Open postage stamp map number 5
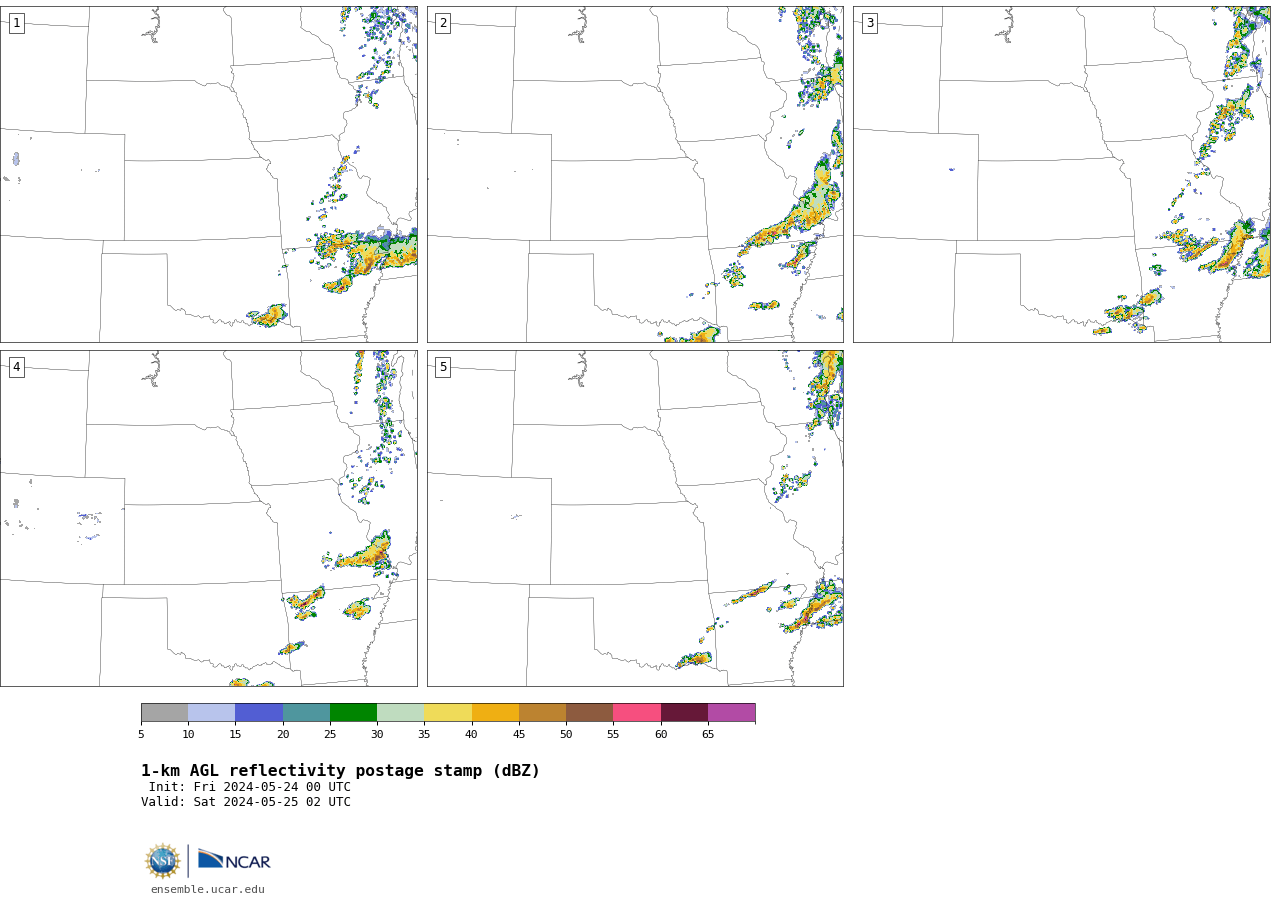This screenshot has width=1280, height=901. click(635, 518)
